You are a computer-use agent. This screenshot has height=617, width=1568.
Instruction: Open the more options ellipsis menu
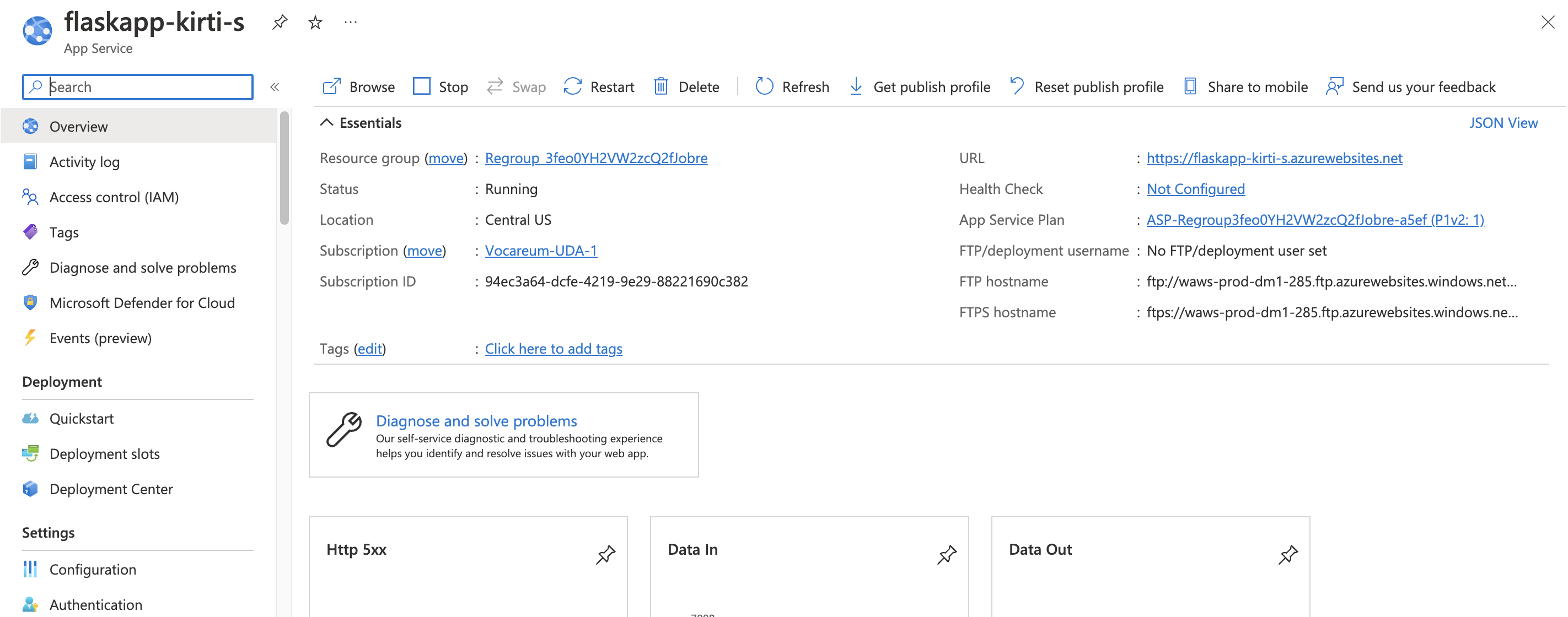coord(350,22)
